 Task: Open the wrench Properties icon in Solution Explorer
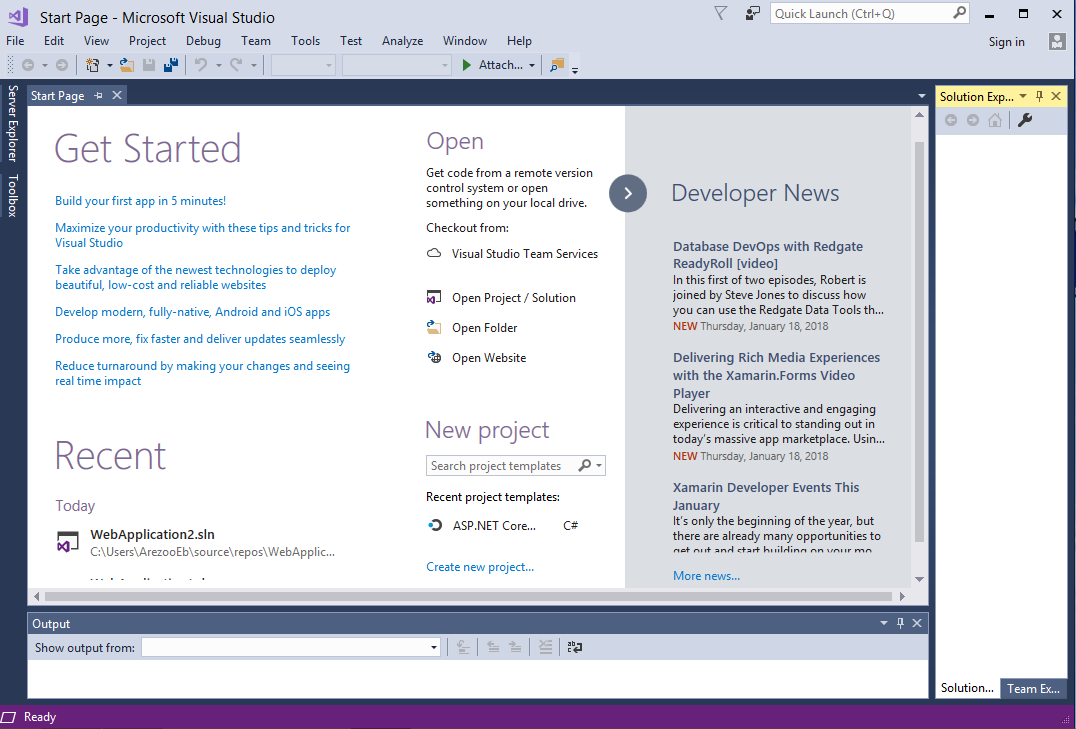1024,120
